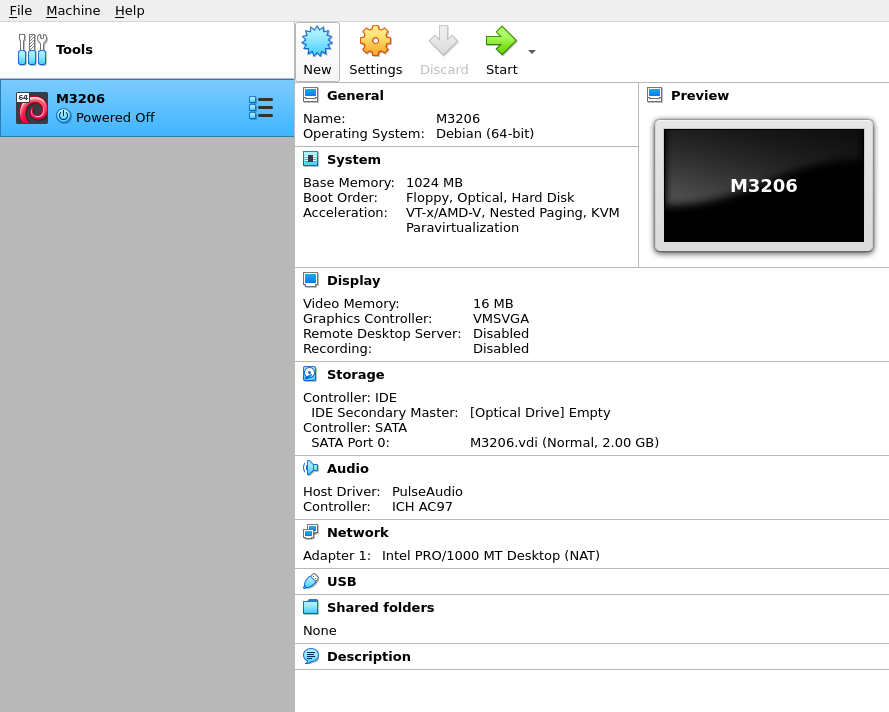
Task: Open the File menu
Action: point(20,10)
